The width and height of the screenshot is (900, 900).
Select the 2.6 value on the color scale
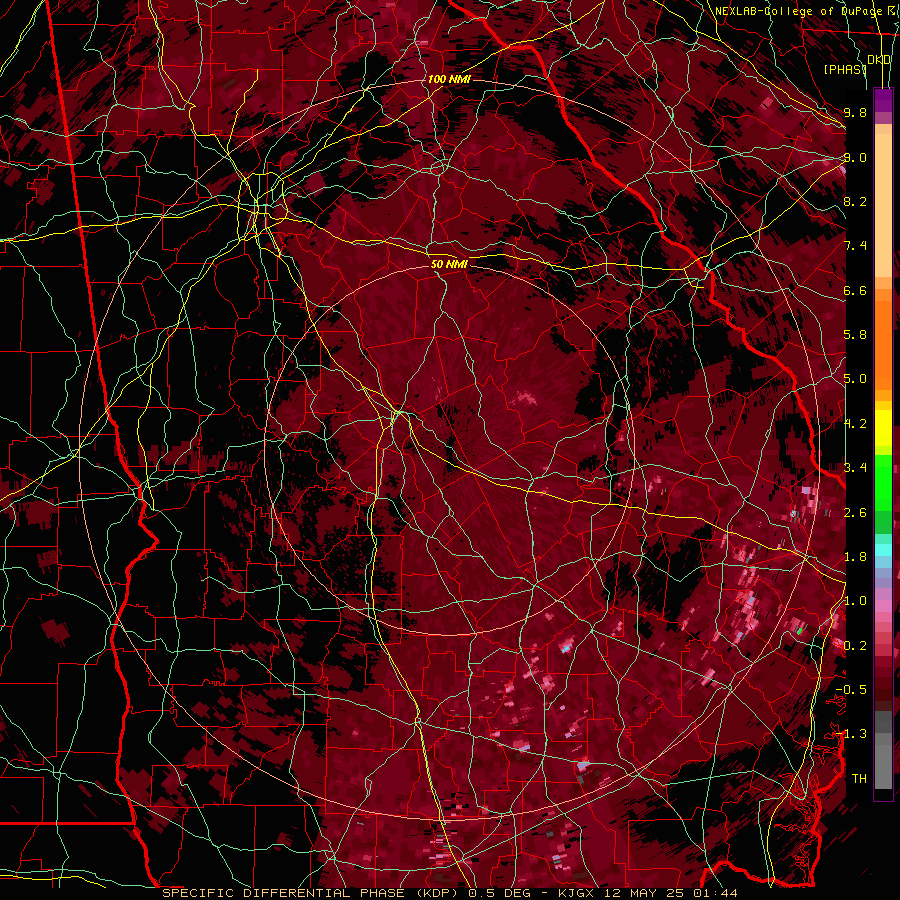(855, 512)
